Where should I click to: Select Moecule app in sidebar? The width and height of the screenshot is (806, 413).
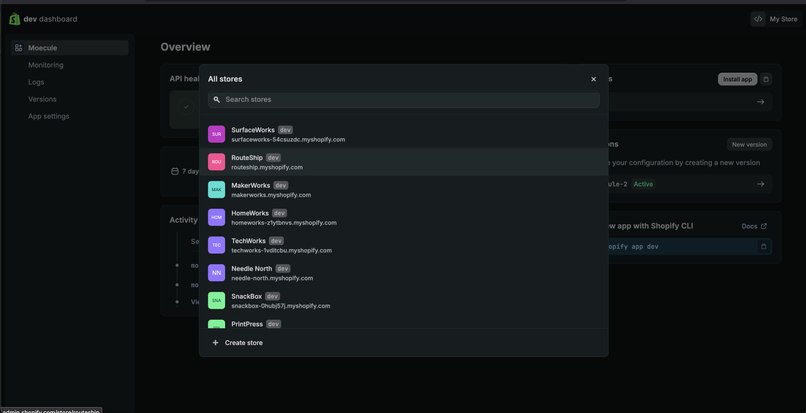point(70,48)
